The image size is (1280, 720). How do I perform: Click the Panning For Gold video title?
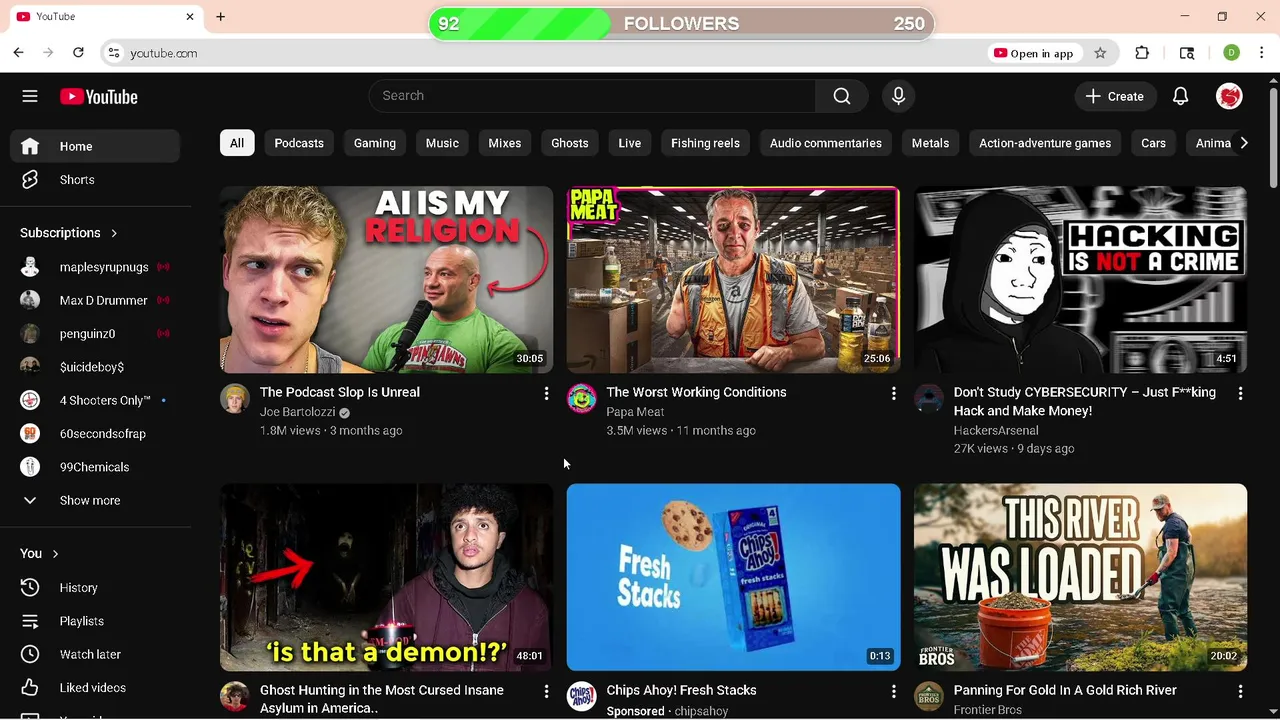[x=1065, y=690]
